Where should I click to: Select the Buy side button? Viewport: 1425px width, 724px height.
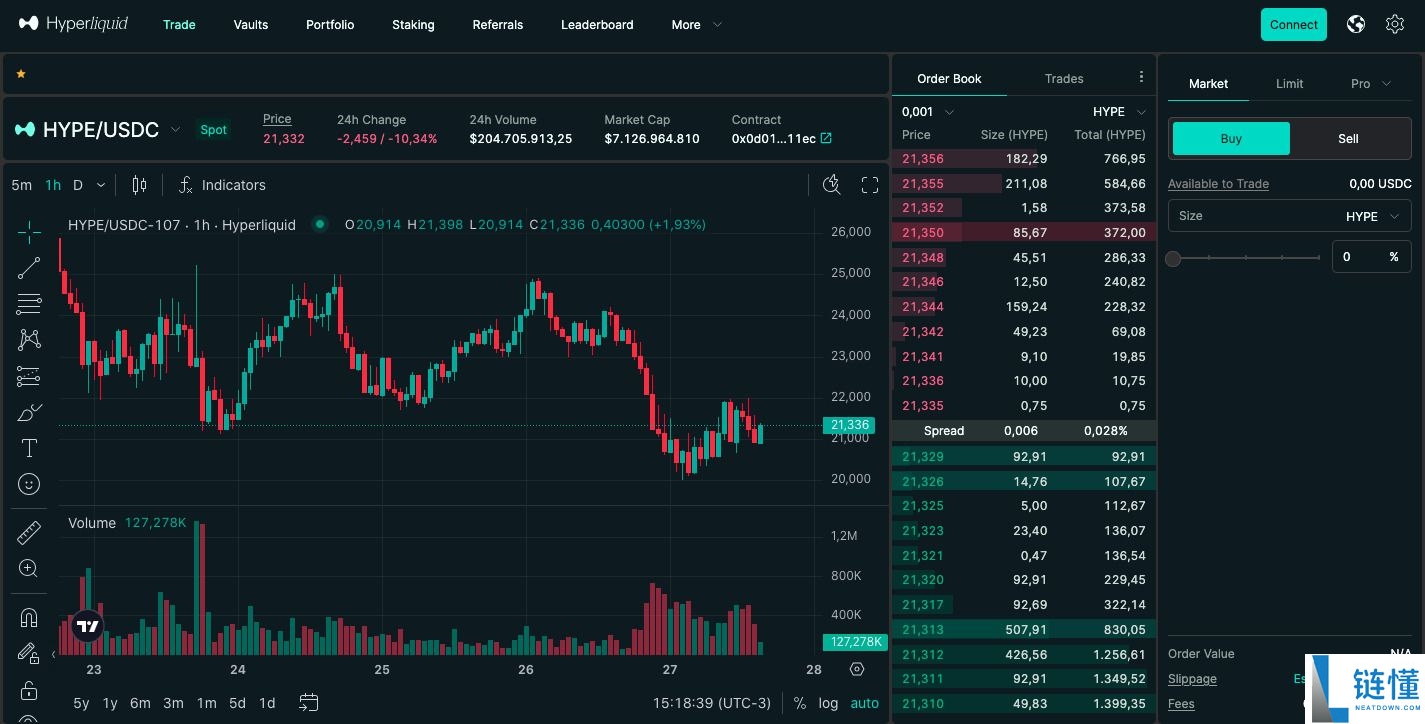1231,139
